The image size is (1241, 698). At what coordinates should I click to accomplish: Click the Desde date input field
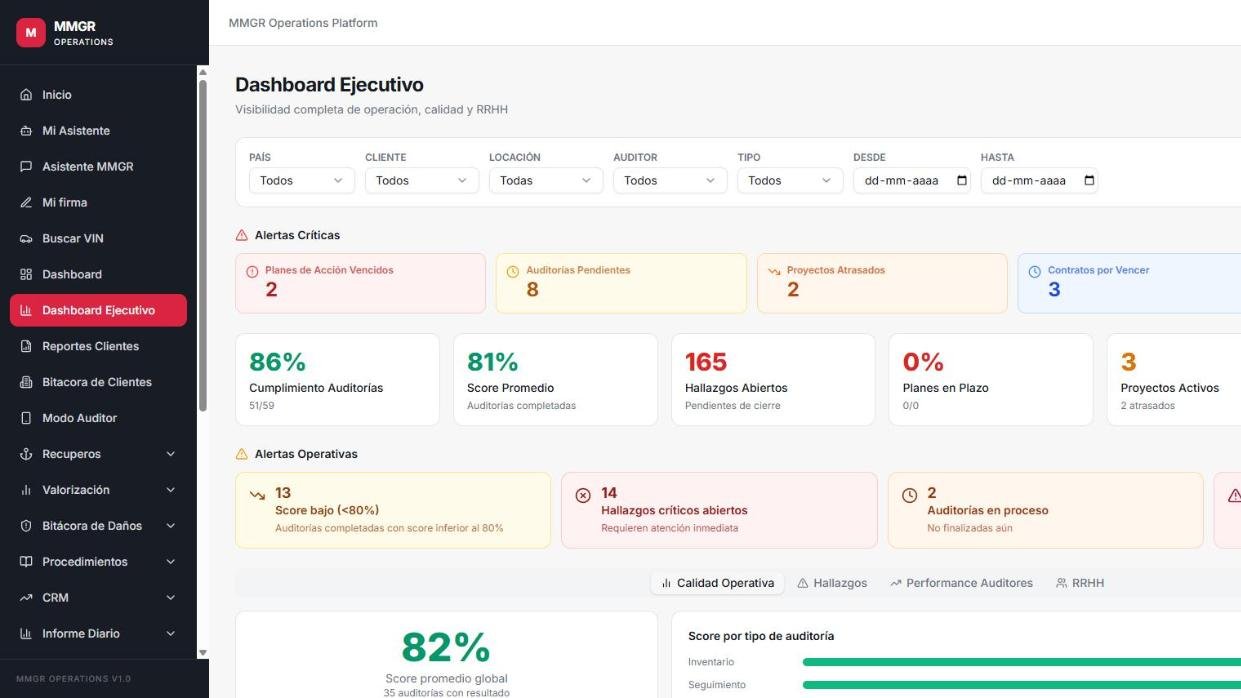[911, 181]
